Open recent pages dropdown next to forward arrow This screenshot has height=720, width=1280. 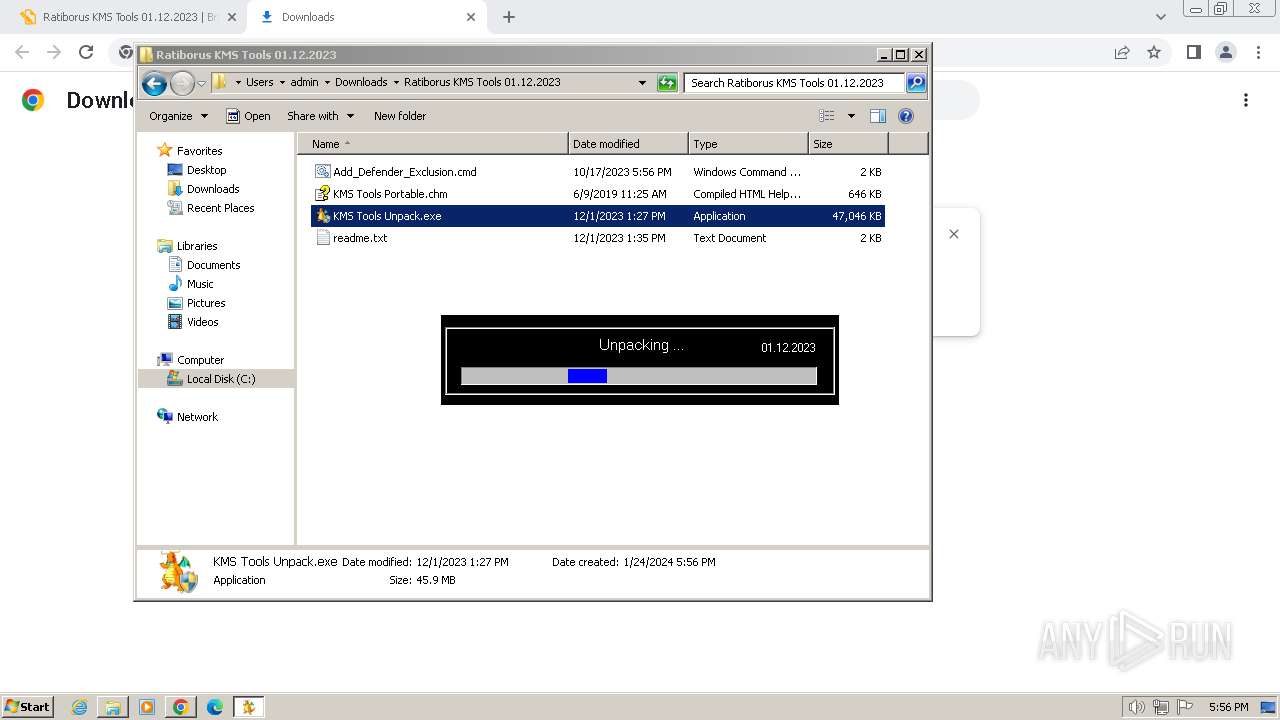201,83
